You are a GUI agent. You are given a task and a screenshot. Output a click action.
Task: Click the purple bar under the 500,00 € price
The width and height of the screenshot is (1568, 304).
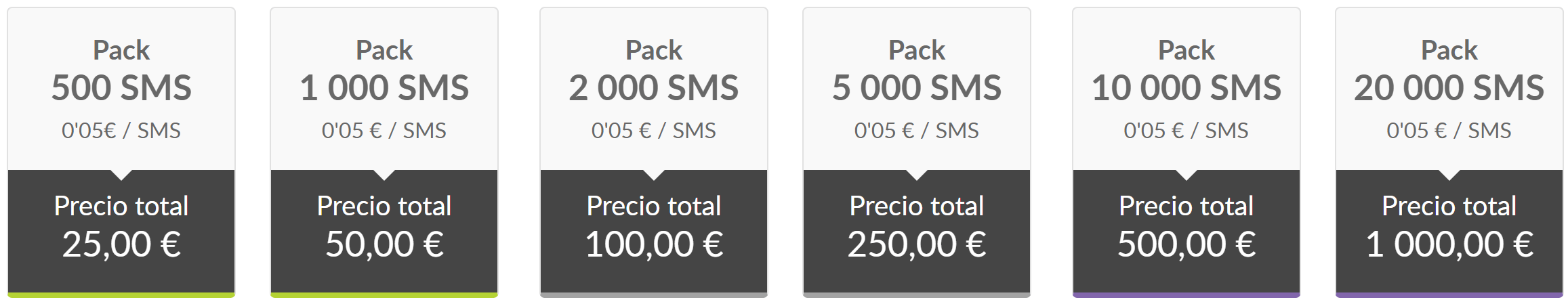[x=1187, y=295]
